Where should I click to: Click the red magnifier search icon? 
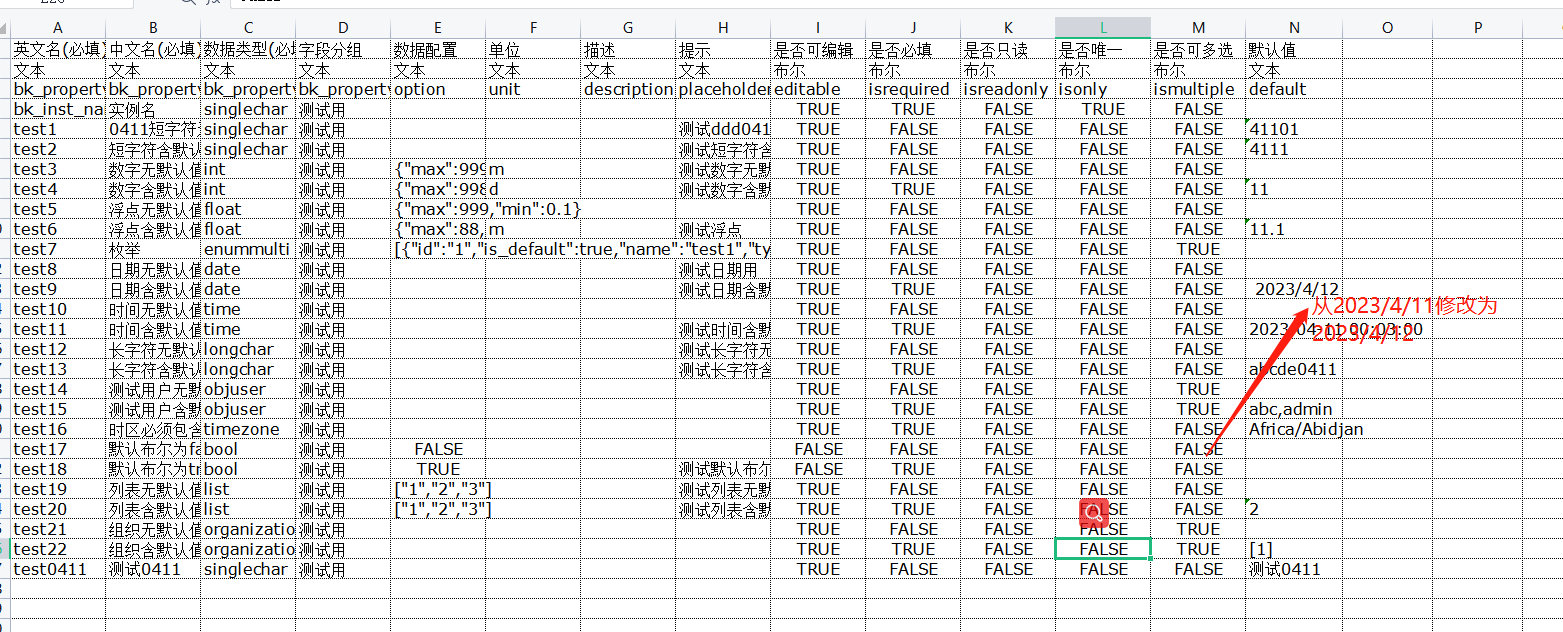tap(1095, 513)
